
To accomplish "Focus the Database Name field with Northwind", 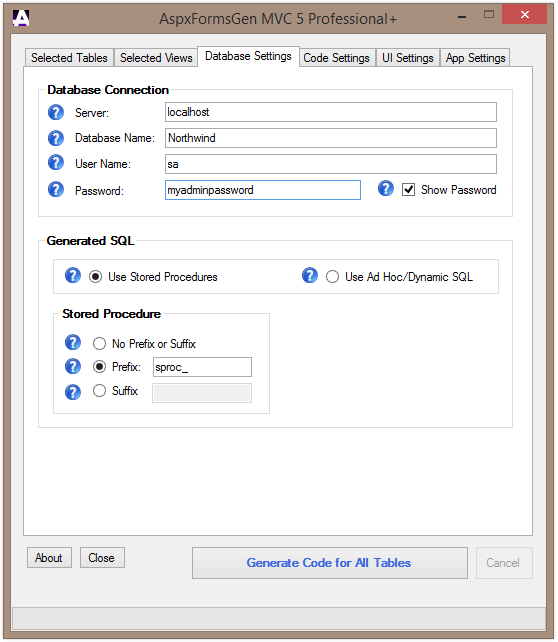I will click(x=331, y=138).
